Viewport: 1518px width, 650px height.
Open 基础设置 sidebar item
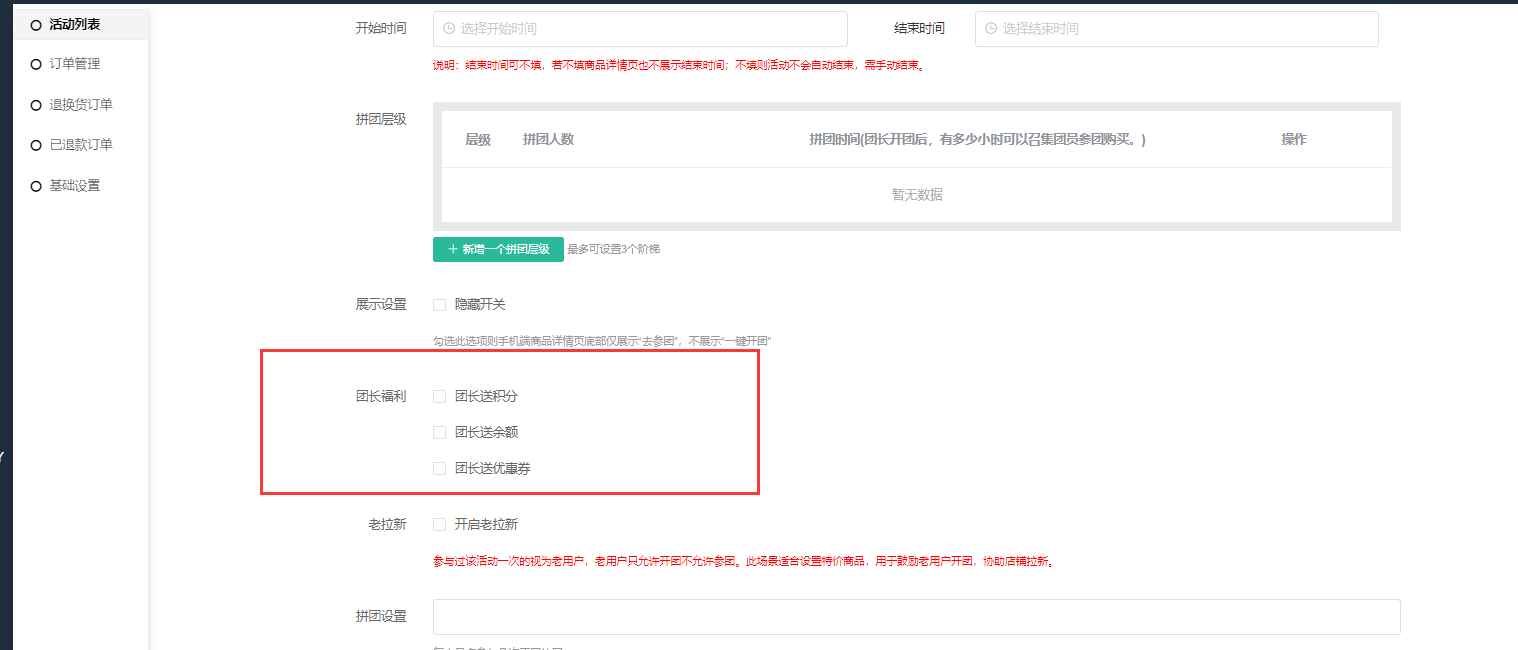pyautogui.click(x=75, y=186)
